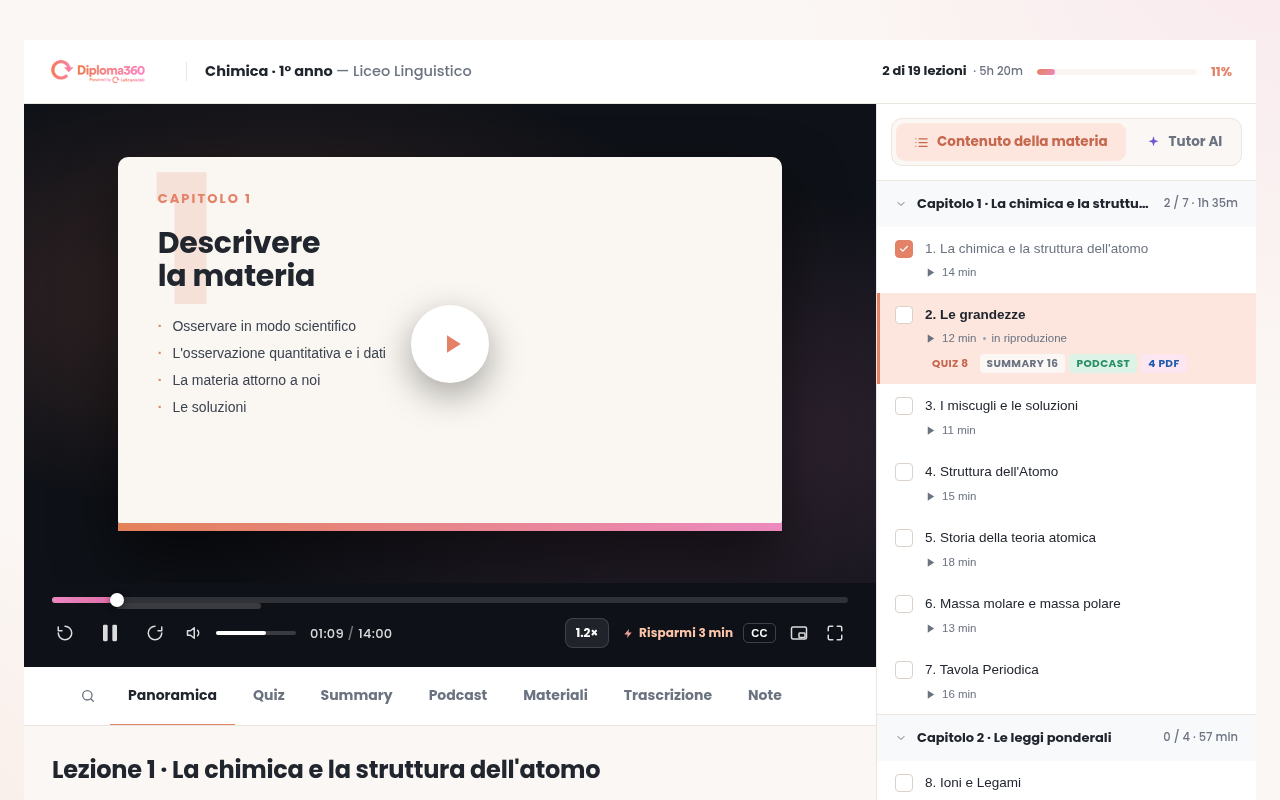Screen dimensions: 1280x800
Task: Click the big play button on video
Action: (x=450, y=344)
